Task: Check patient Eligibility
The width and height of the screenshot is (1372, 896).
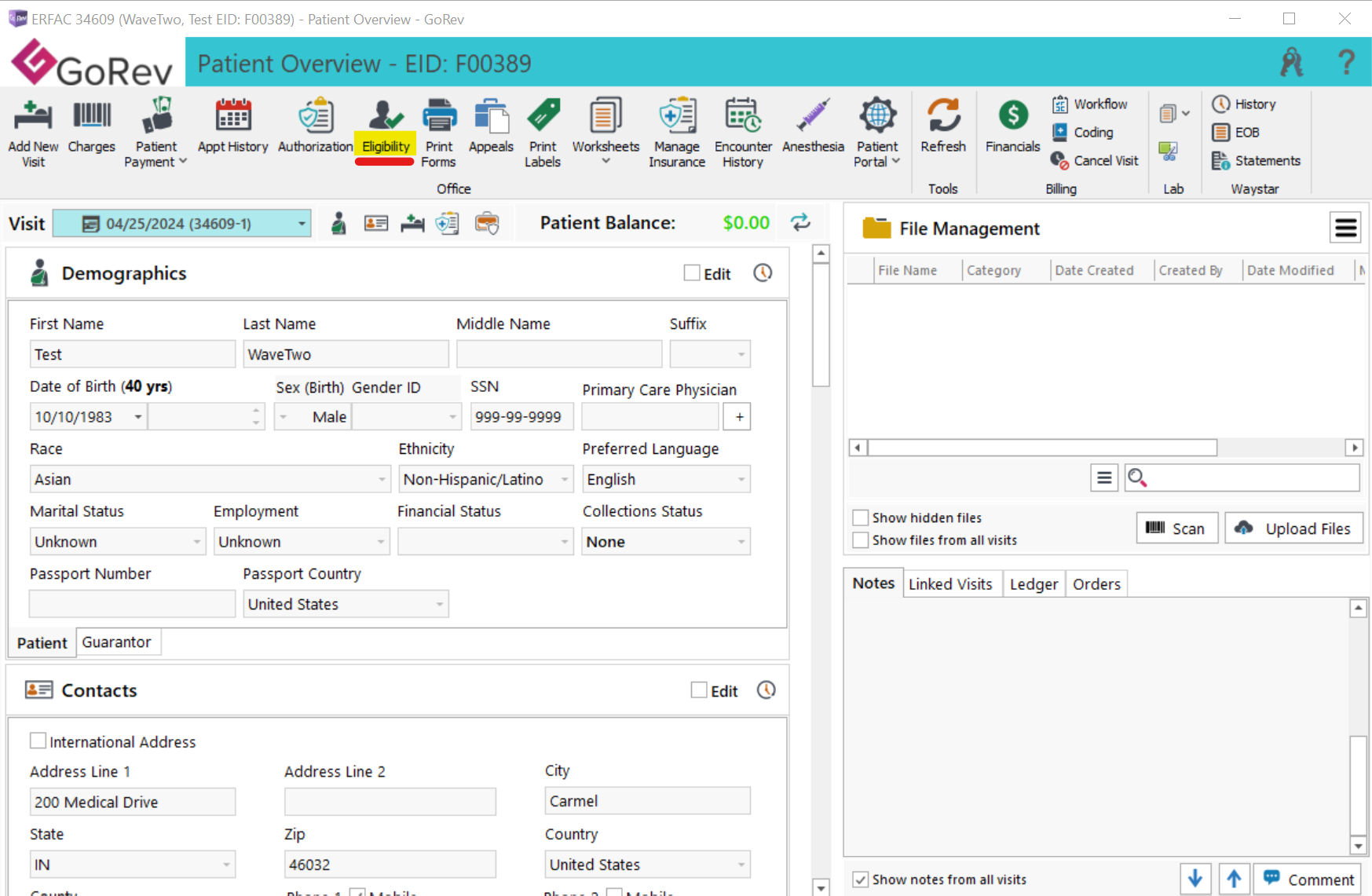Action: 385,126
